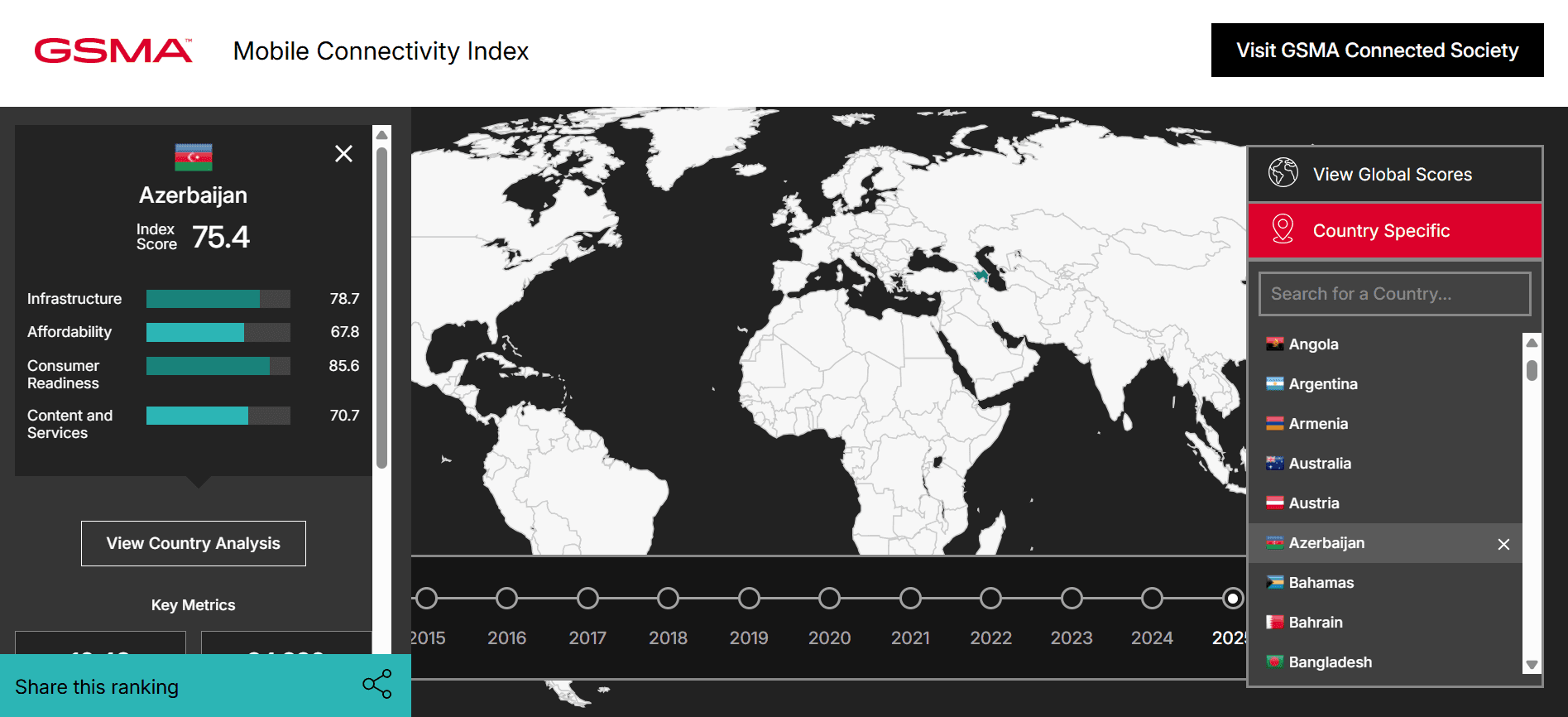Click the Mobile Connectivity Index title
This screenshot has height=717, width=1568.
point(381,51)
